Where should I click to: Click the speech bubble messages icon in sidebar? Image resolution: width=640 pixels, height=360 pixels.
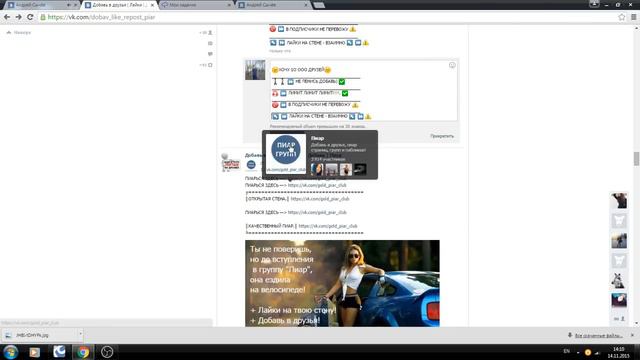210,54
